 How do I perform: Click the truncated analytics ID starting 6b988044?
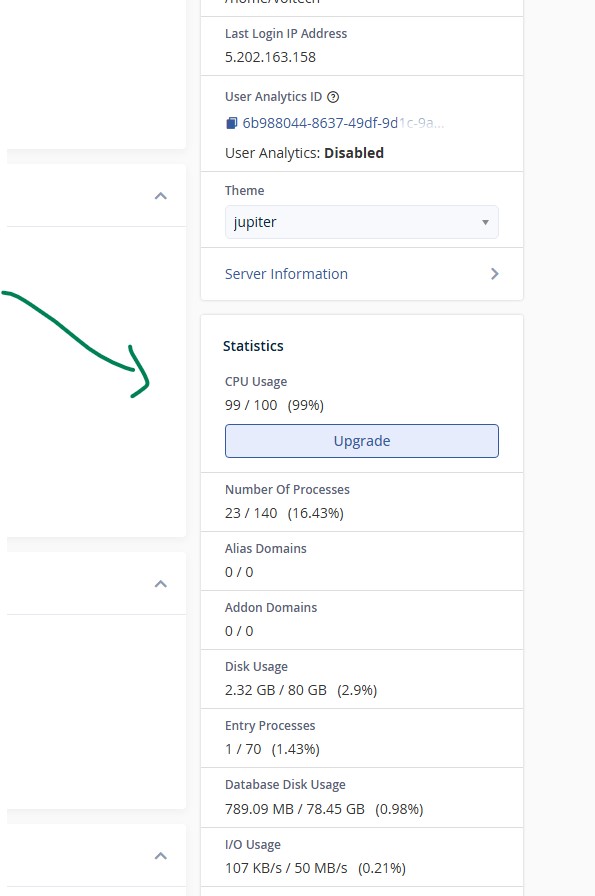tap(343, 123)
